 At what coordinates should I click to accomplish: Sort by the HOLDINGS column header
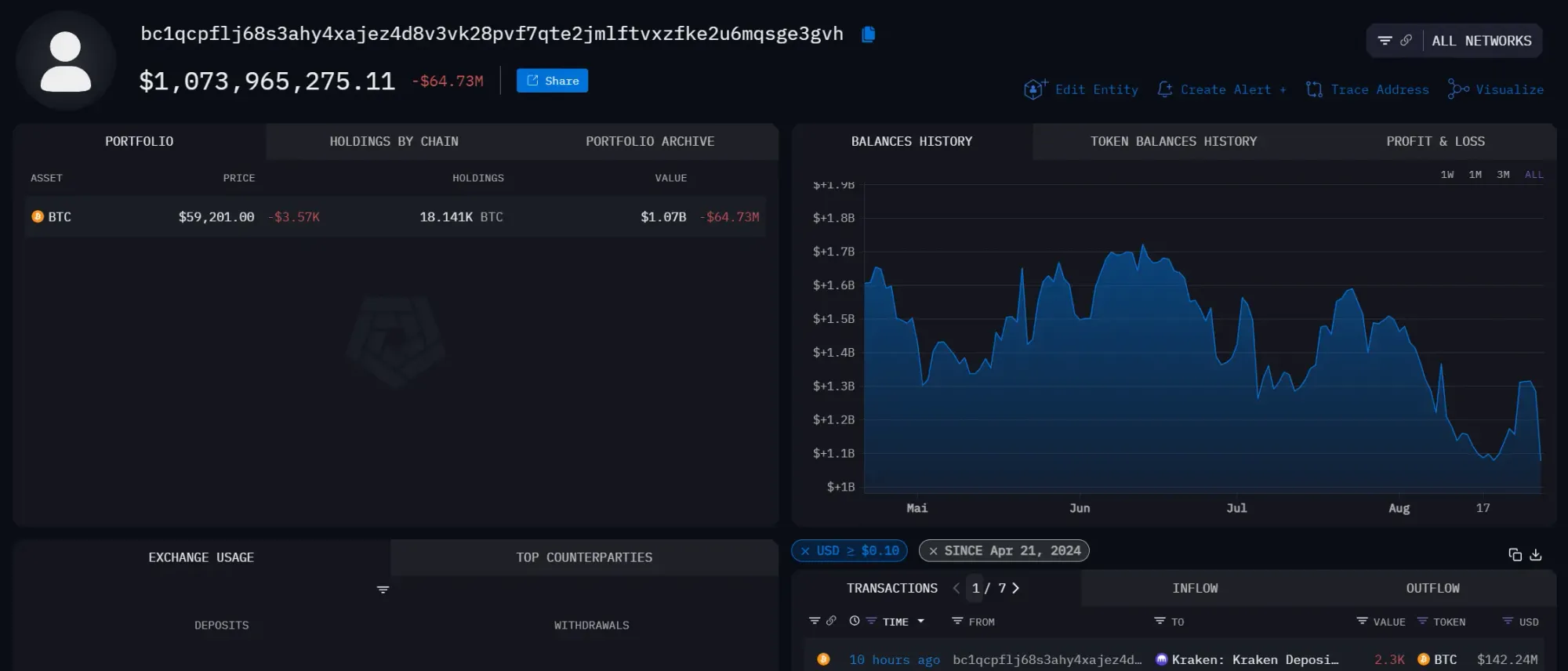[478, 178]
